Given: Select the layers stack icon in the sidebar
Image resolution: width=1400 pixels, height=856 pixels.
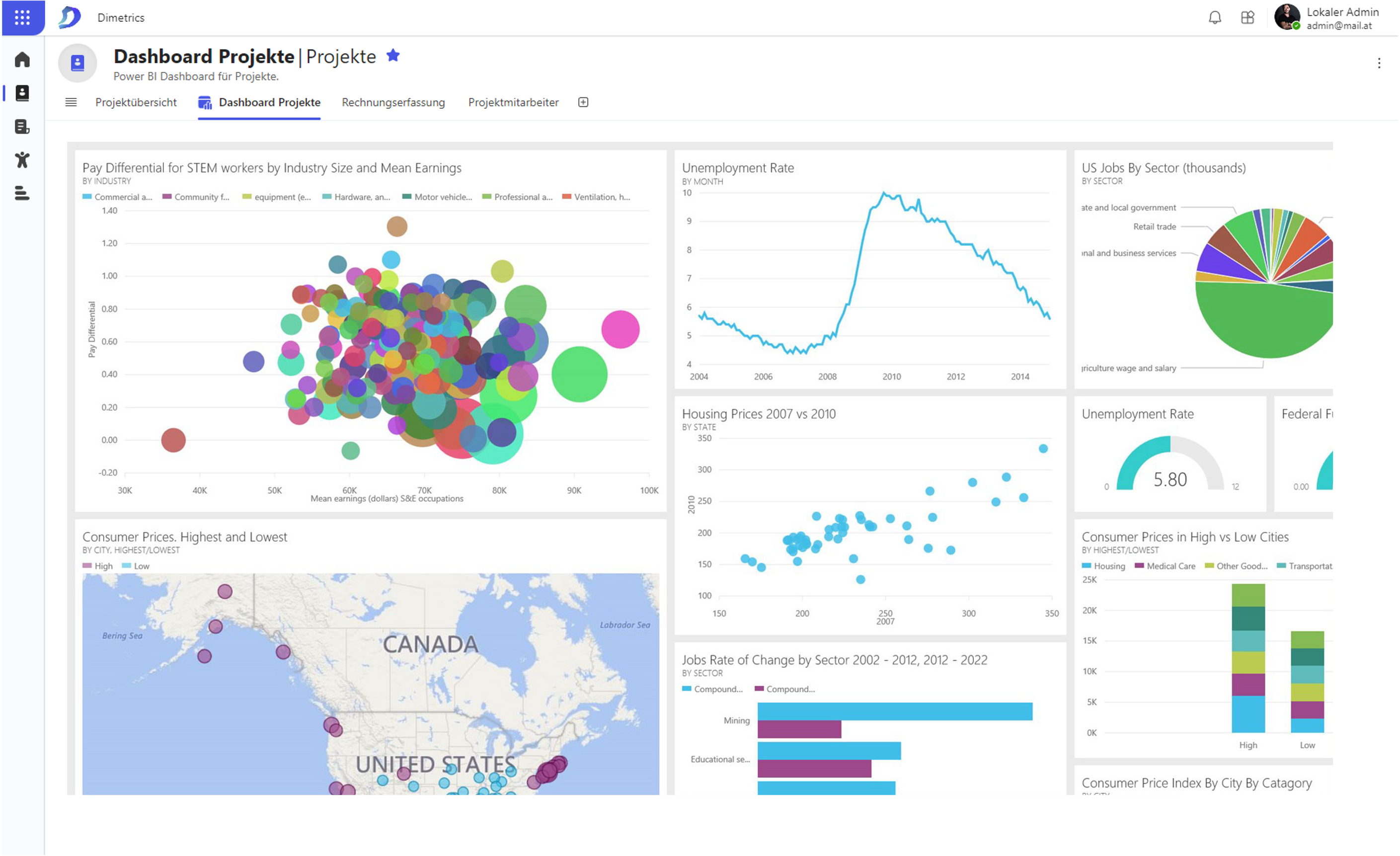Looking at the screenshot, I should coord(22,194).
